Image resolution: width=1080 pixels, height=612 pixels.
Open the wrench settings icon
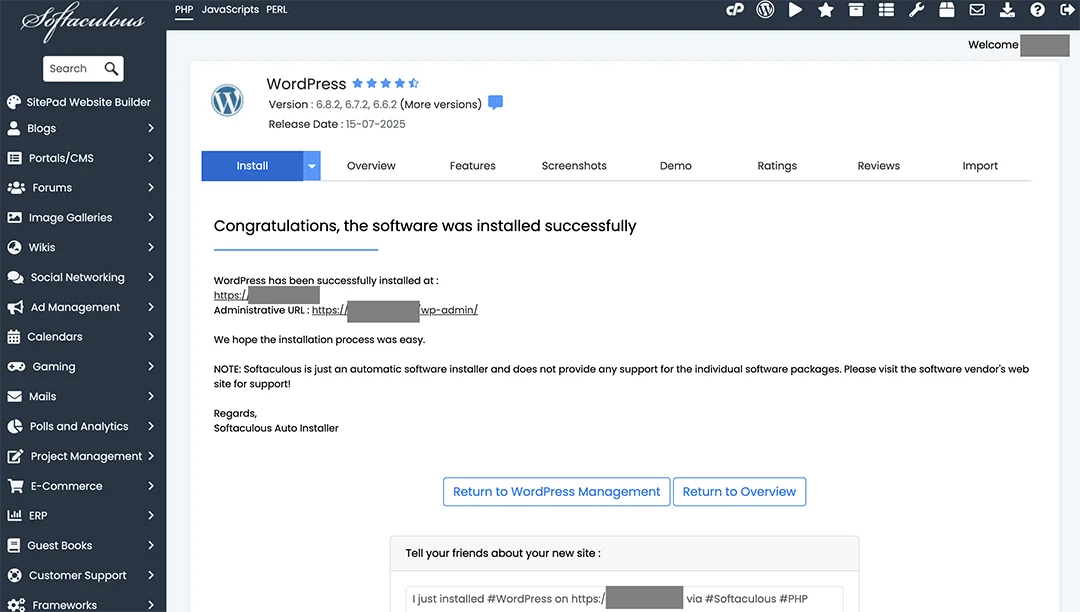pos(917,10)
